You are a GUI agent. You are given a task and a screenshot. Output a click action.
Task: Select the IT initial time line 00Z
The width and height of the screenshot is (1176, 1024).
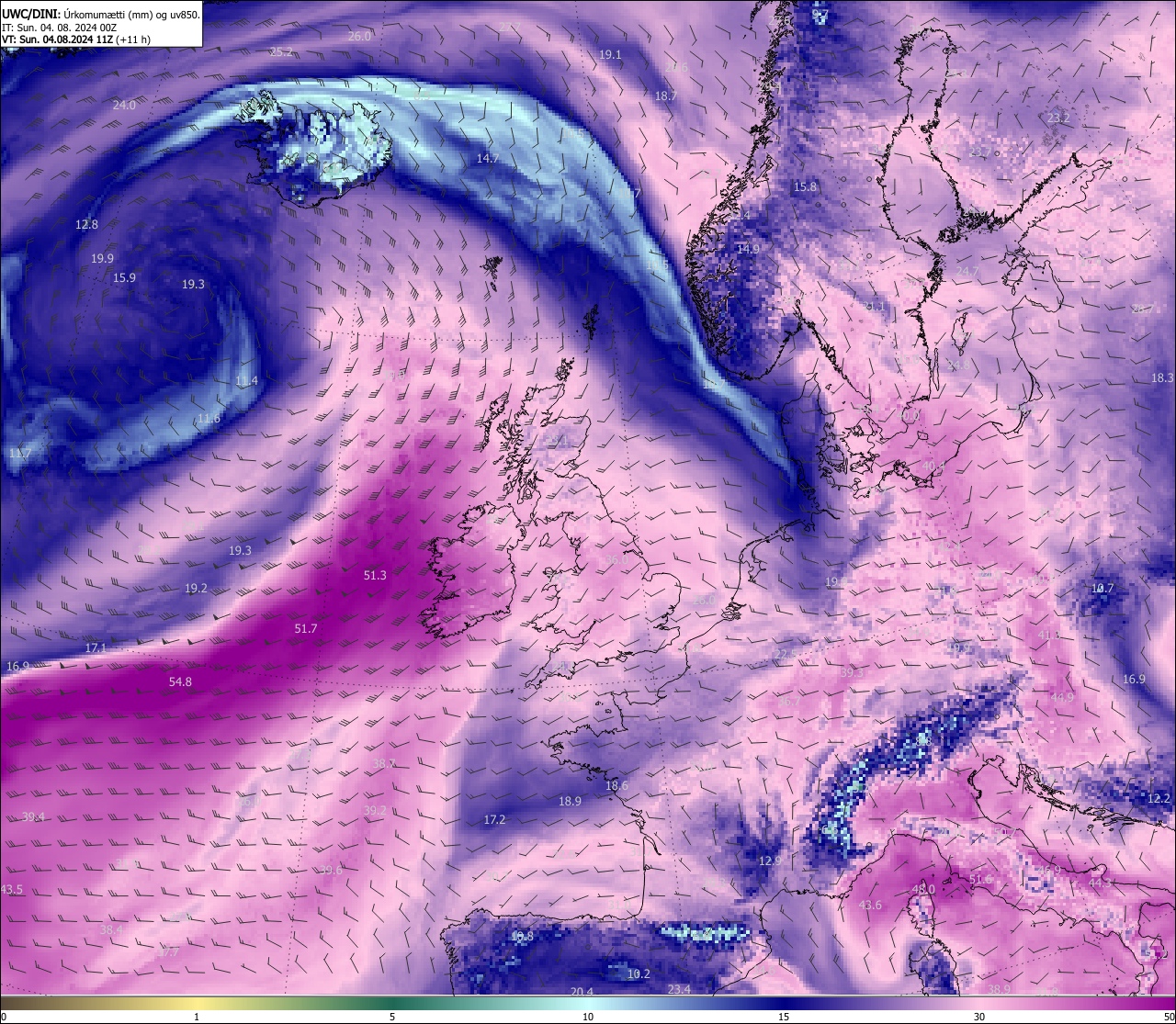point(60,28)
